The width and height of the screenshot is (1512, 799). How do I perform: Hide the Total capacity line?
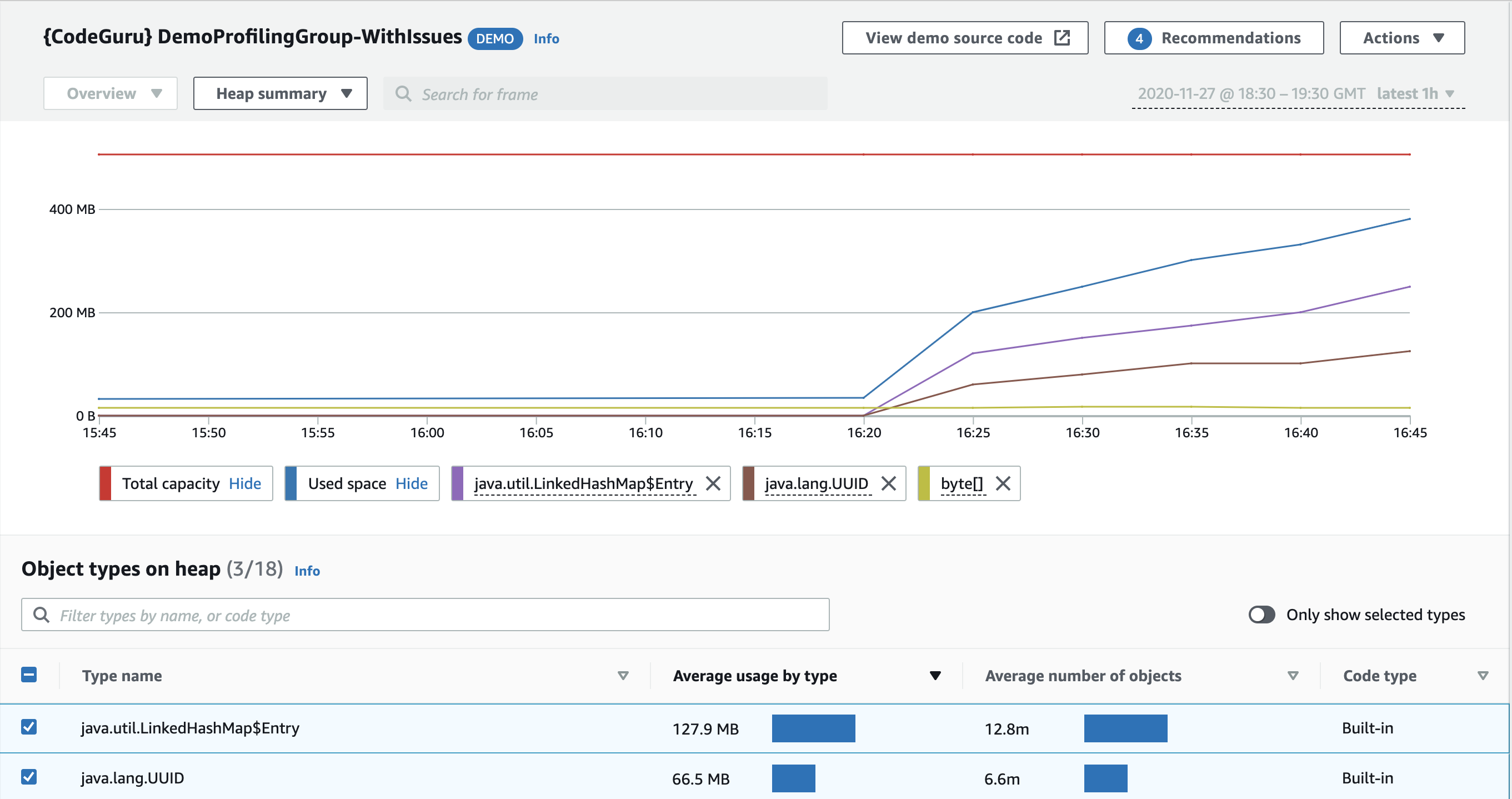tap(246, 483)
